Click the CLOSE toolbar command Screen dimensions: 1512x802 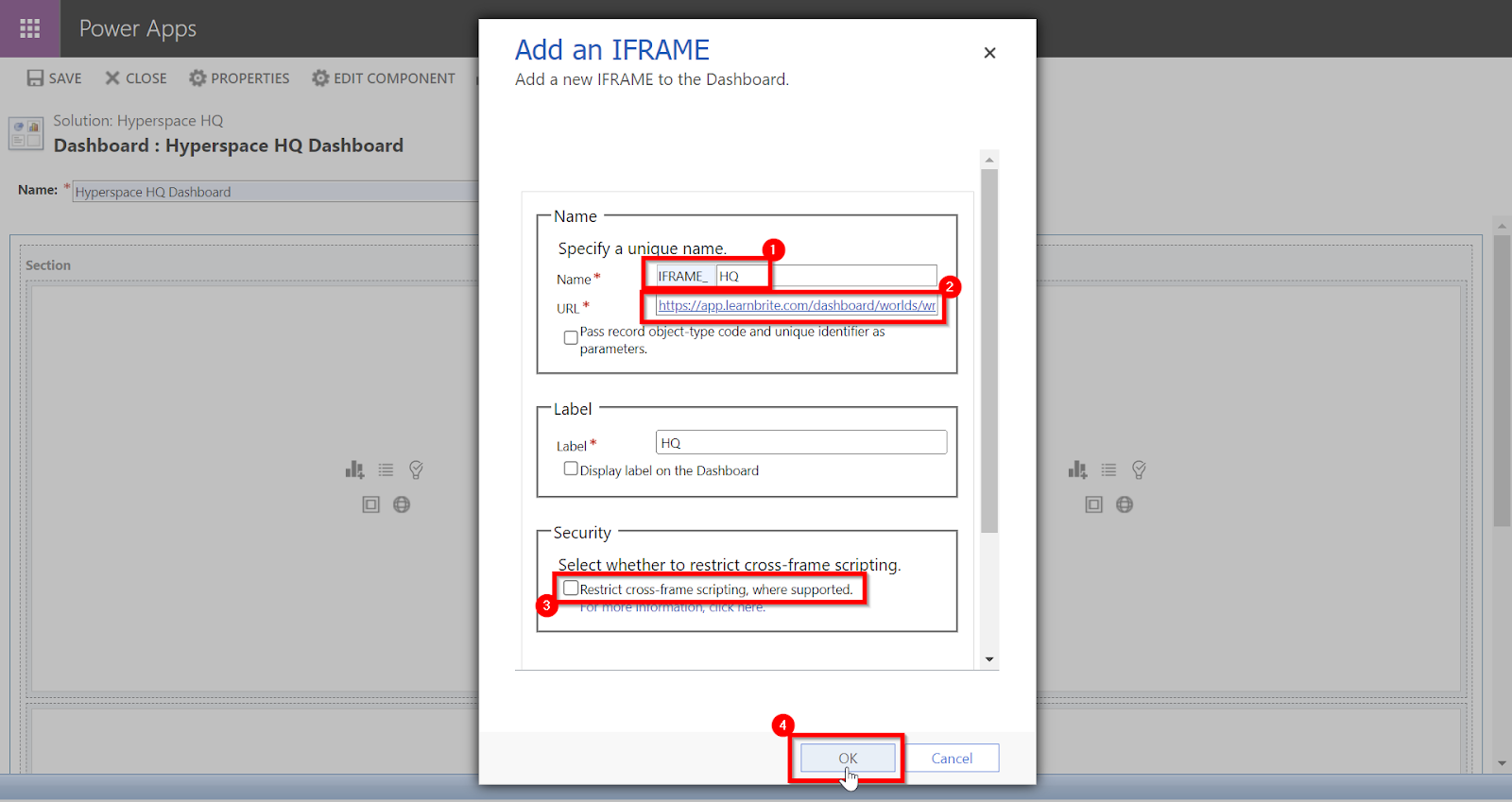click(136, 78)
